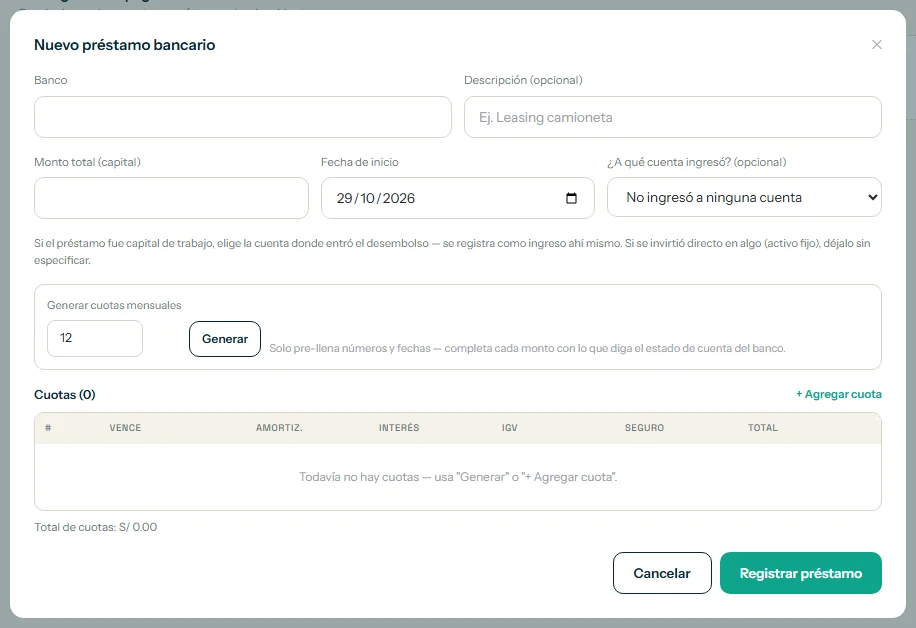Click the 'Total de cuotas: S/ 0.00' text
The height and width of the screenshot is (628, 916).
click(x=96, y=527)
